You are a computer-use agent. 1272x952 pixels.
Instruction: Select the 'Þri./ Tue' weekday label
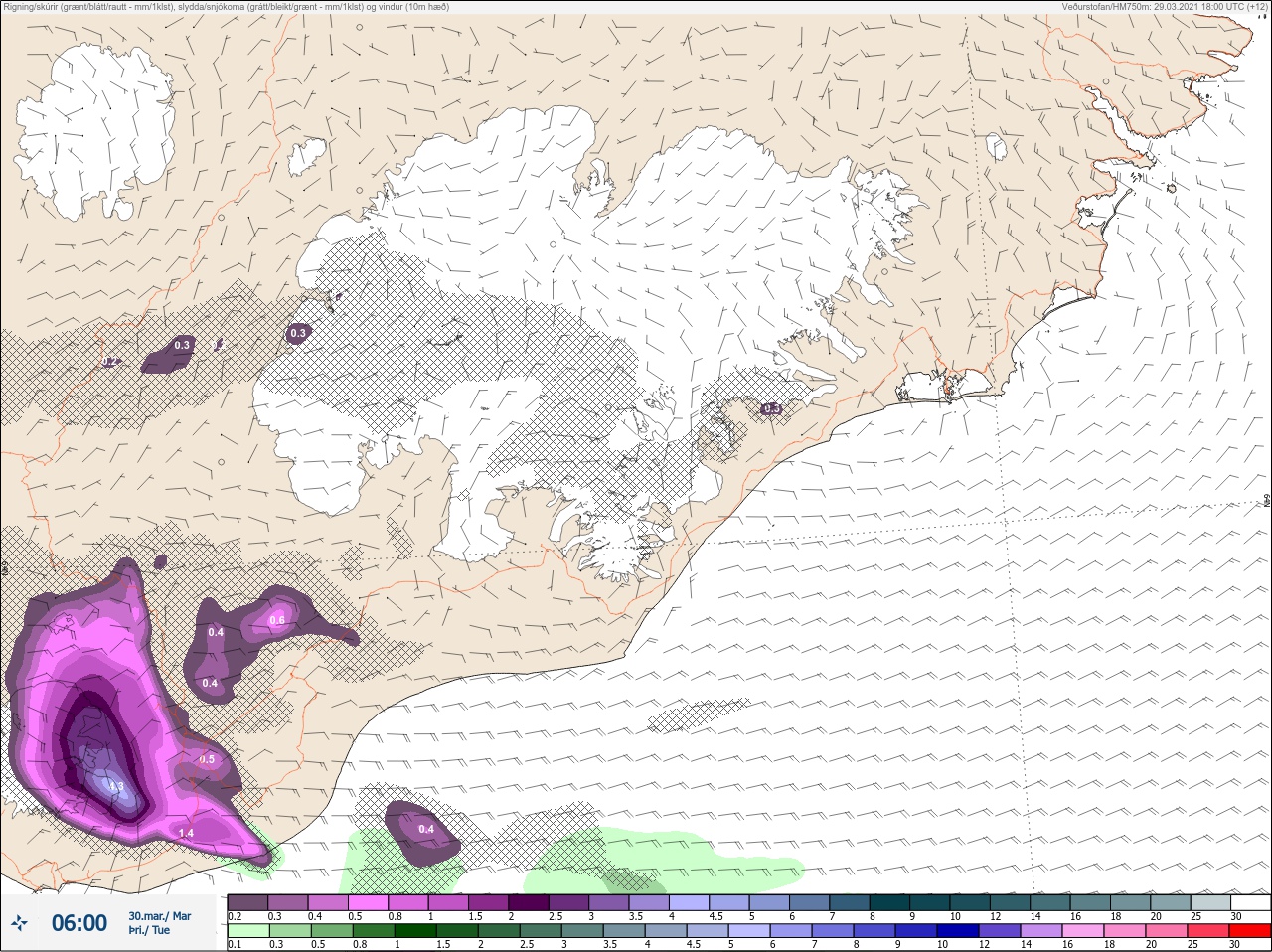tap(149, 931)
